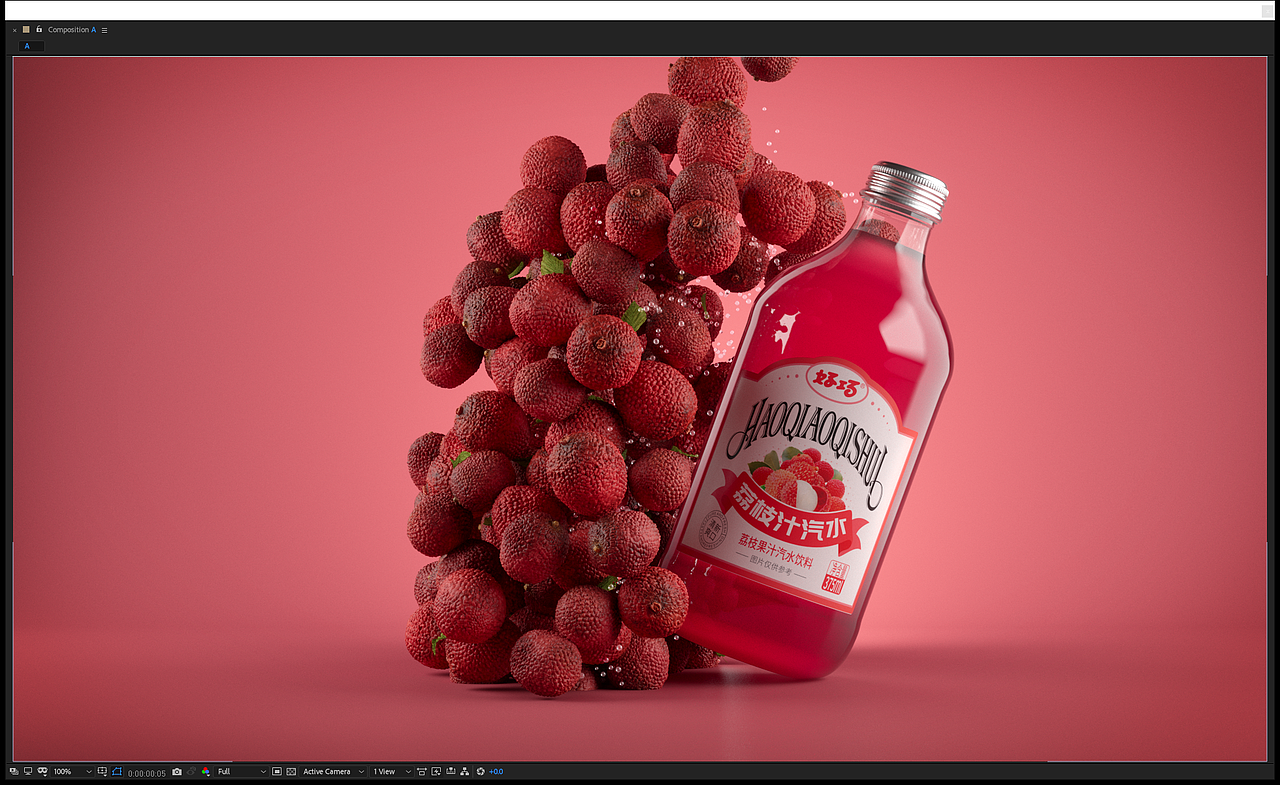Click the Show Snapshot icon

pyautogui.click(x=191, y=772)
